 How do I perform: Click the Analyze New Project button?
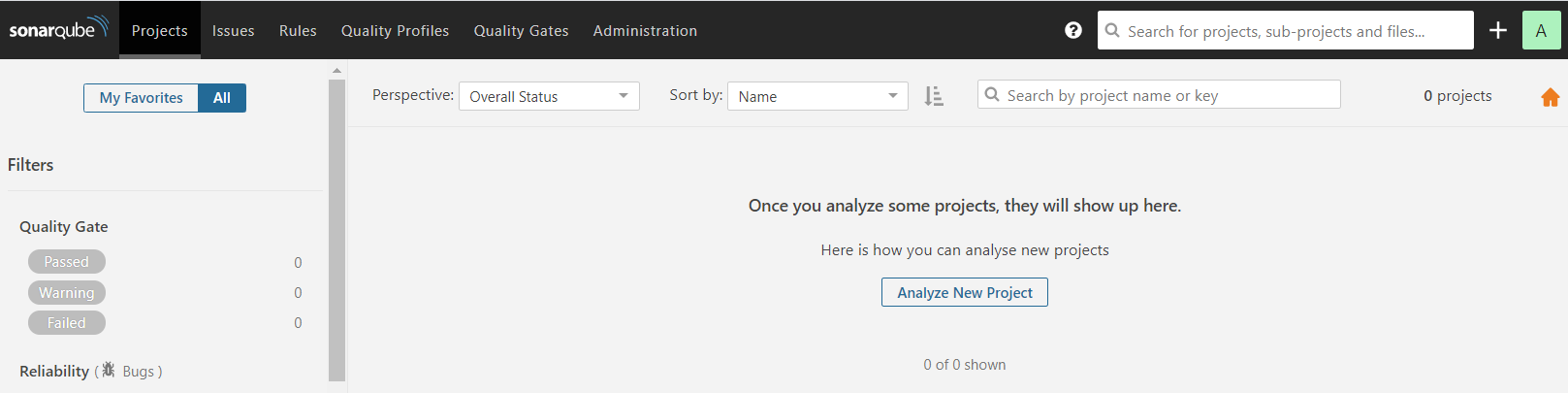(x=965, y=292)
